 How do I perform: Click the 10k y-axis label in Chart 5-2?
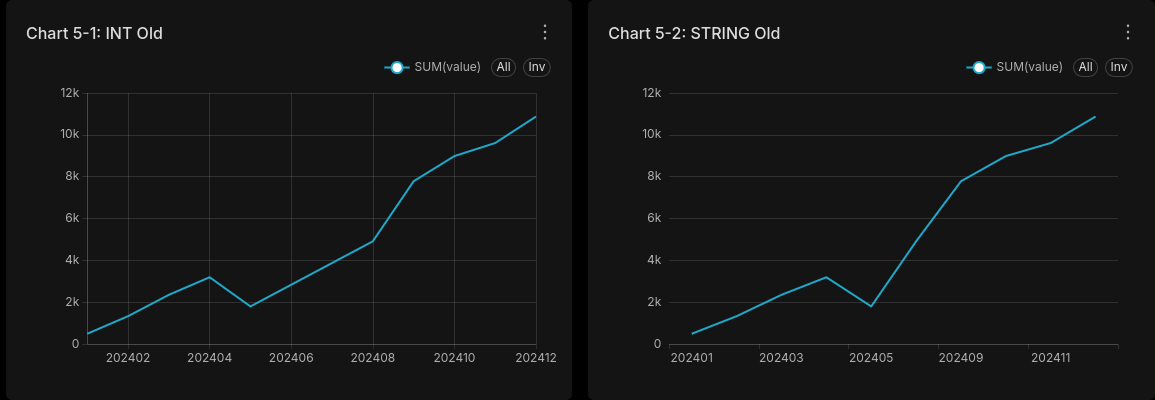tap(652, 135)
